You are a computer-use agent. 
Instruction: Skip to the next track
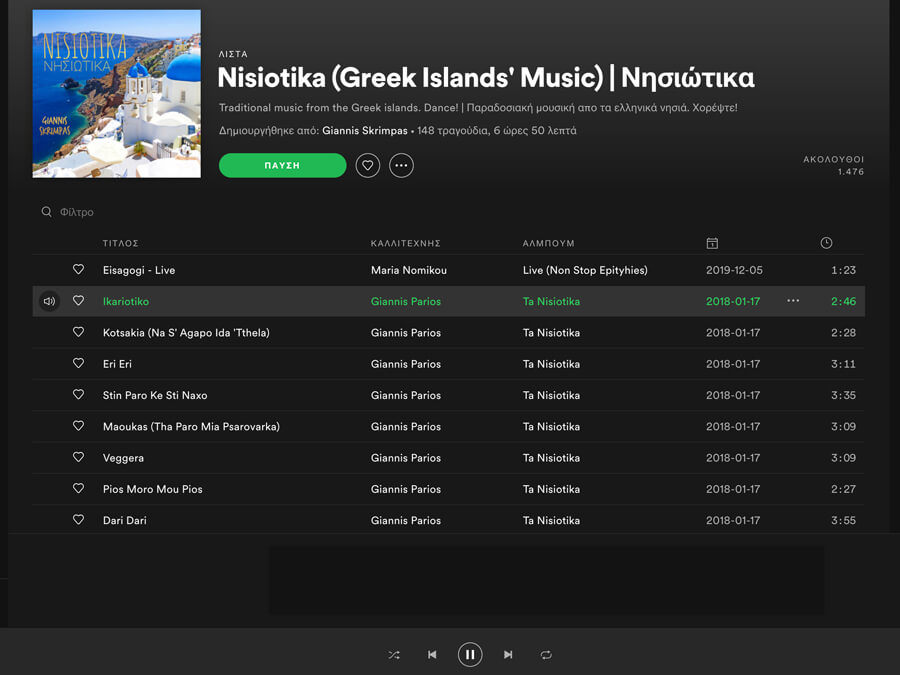click(x=508, y=654)
